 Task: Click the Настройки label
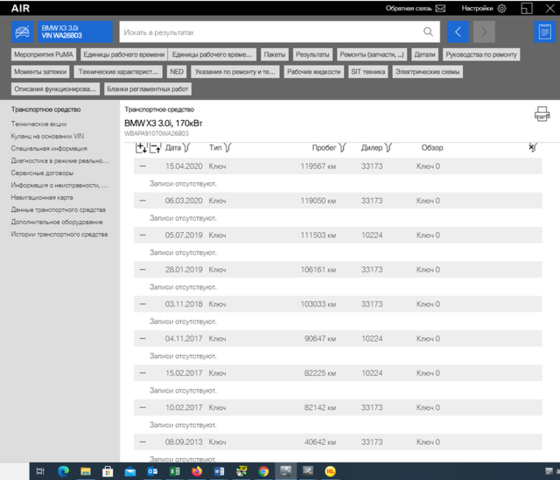pyautogui.click(x=477, y=8)
